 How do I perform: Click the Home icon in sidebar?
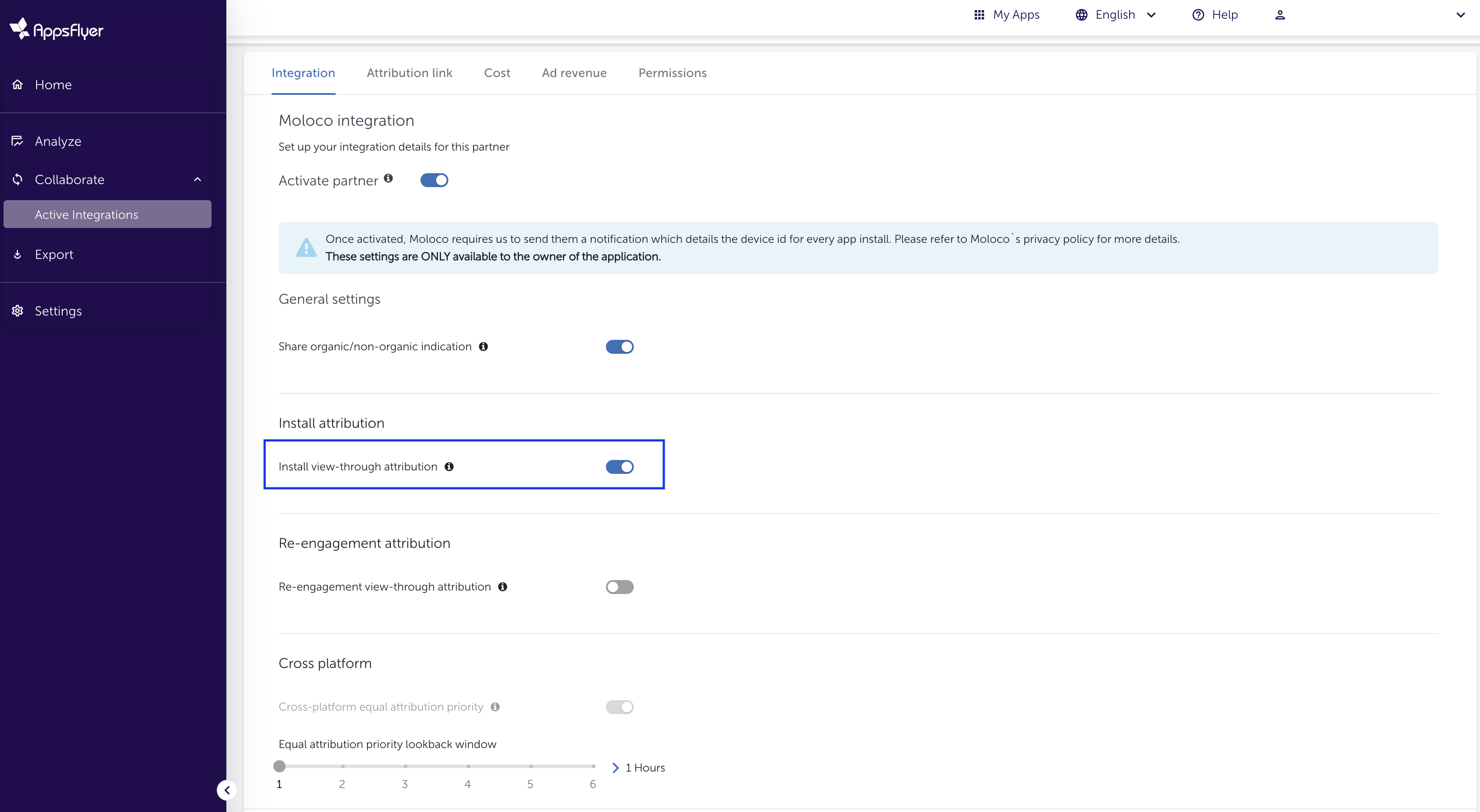(x=18, y=84)
